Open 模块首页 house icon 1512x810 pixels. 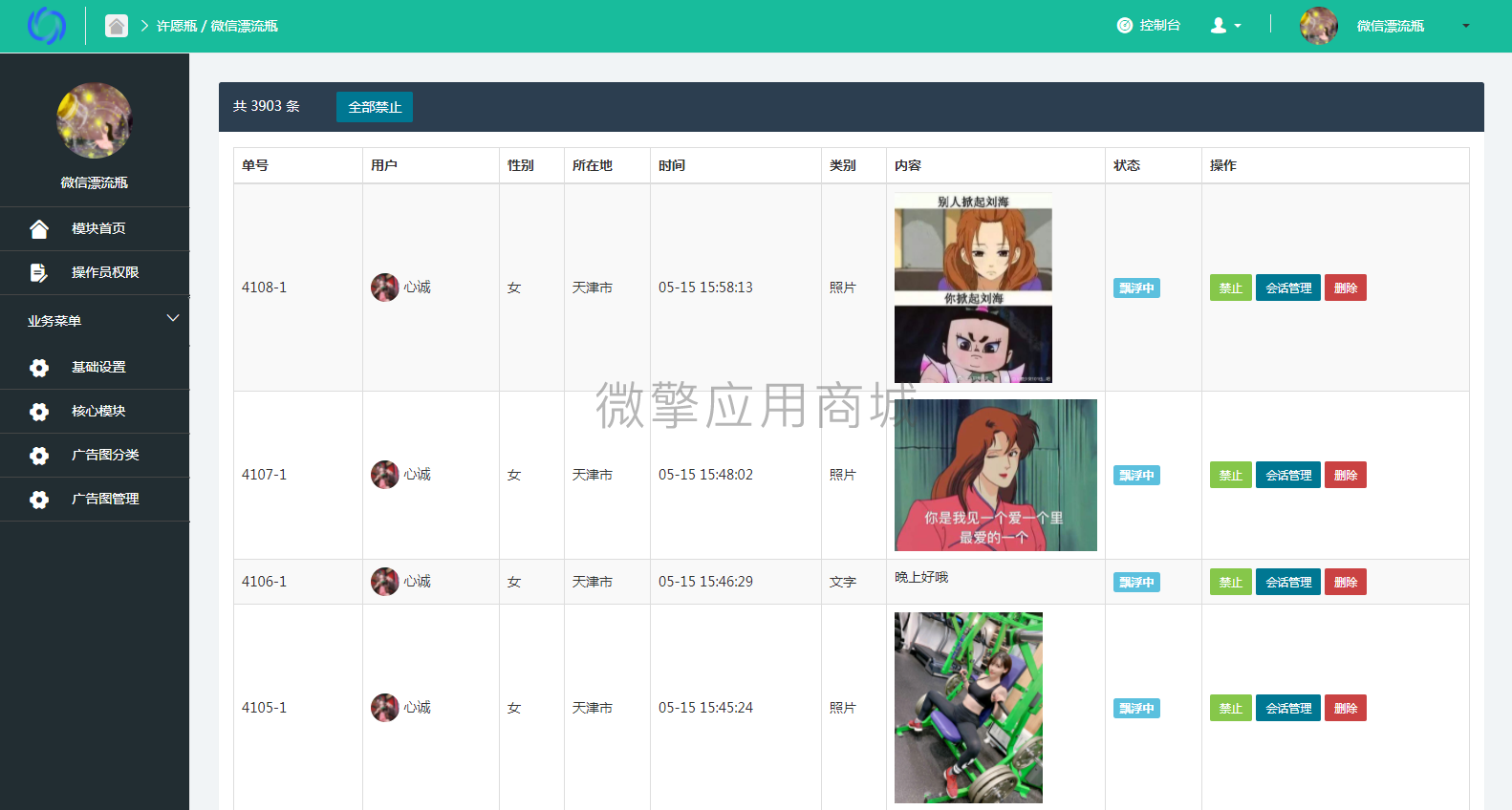coord(39,228)
